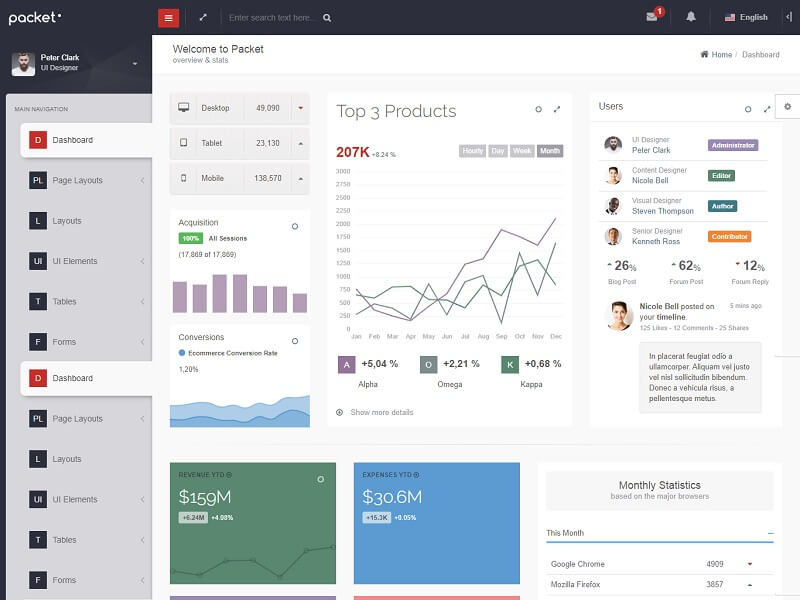Click the Alpha product A badge
This screenshot has height=600, width=800.
[x=346, y=364]
